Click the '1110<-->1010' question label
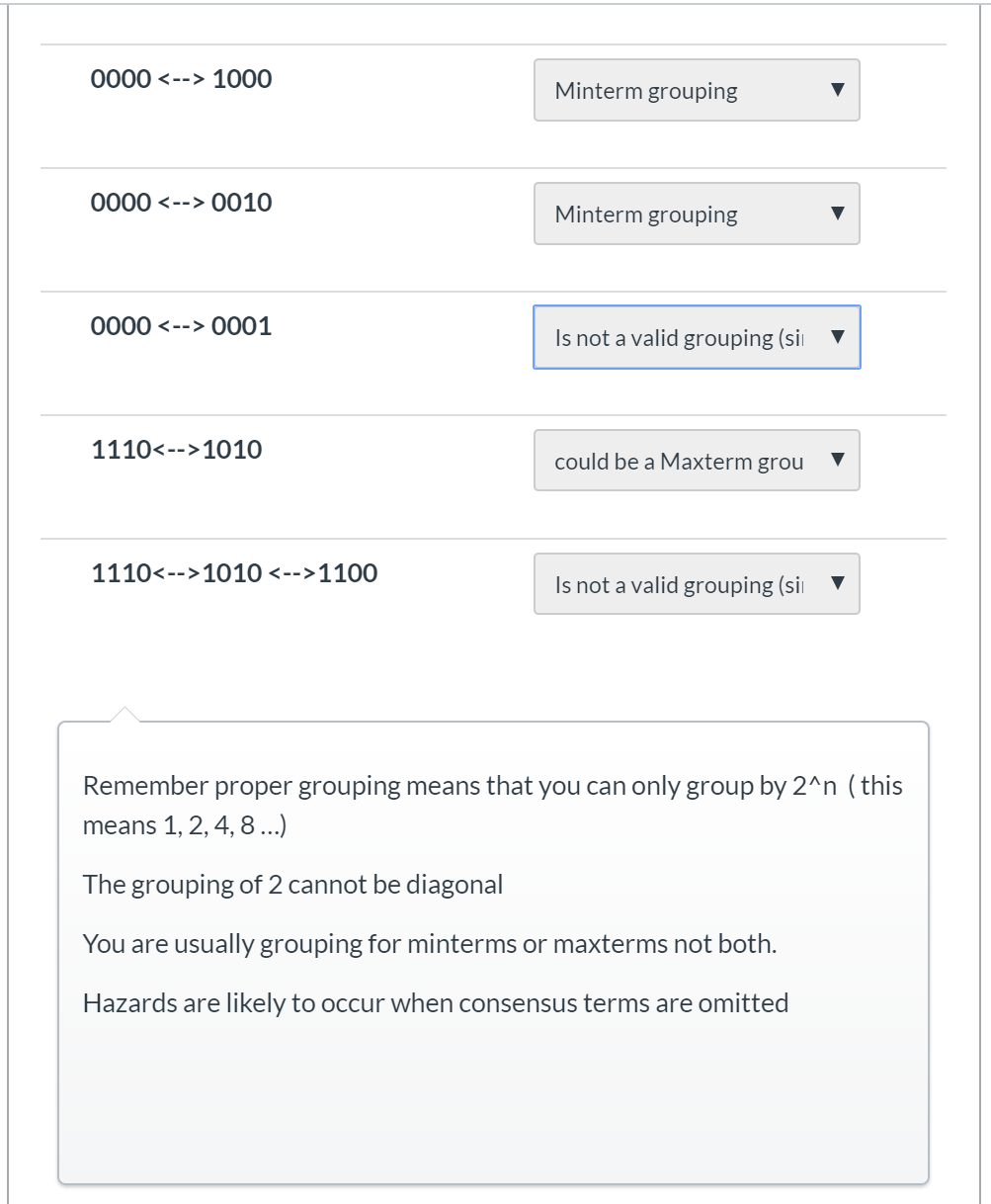 point(177,450)
